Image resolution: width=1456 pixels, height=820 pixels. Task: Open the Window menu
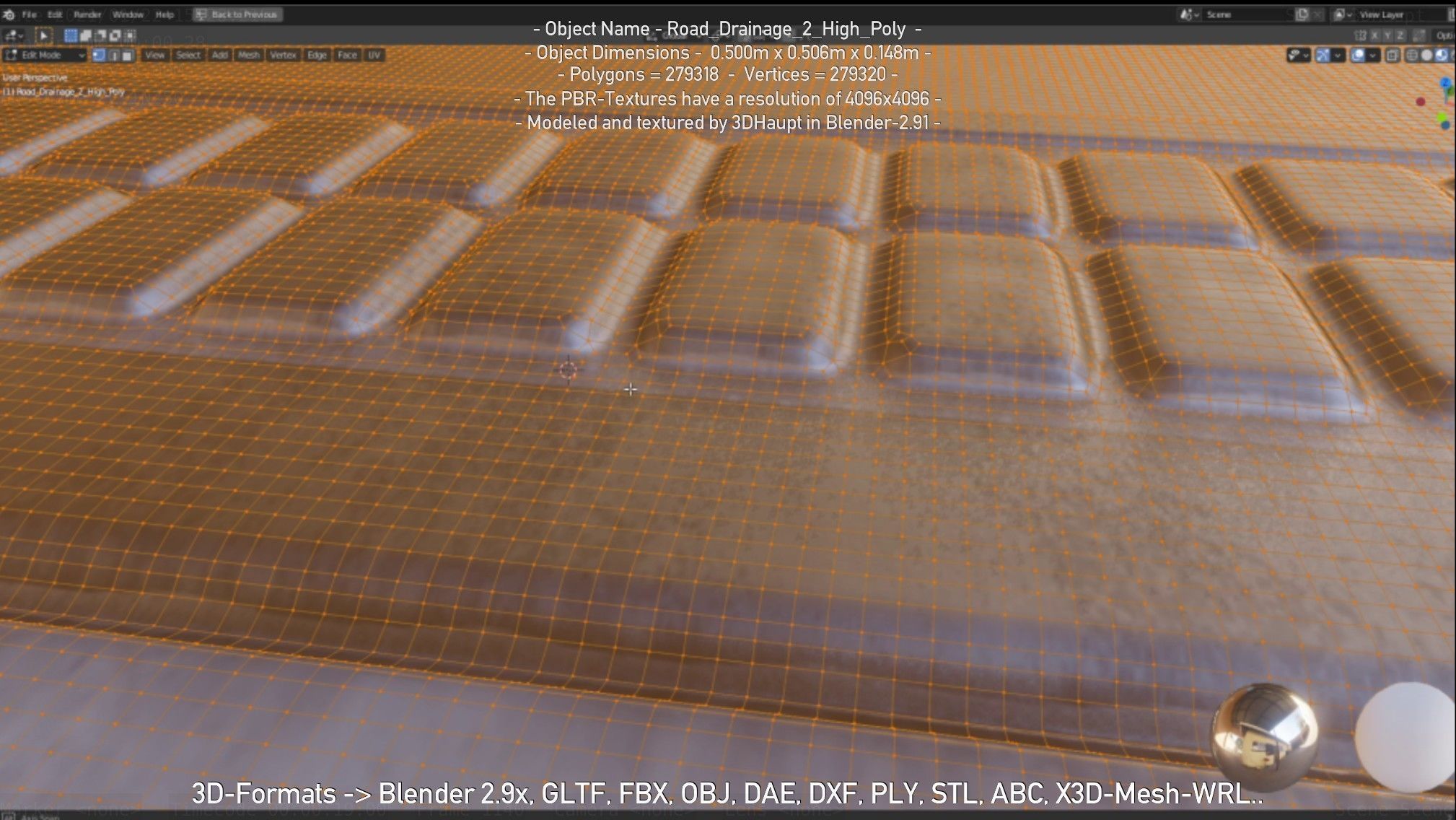[128, 14]
